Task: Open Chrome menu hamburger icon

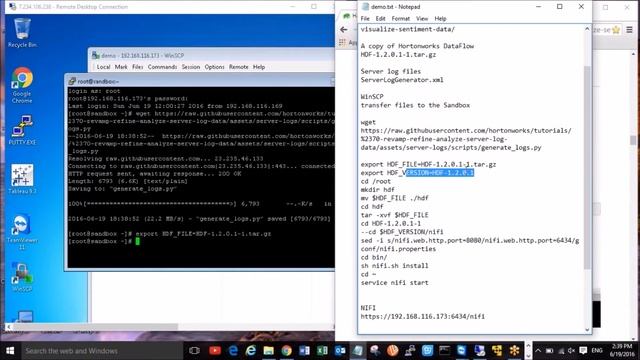Action: 629,29
